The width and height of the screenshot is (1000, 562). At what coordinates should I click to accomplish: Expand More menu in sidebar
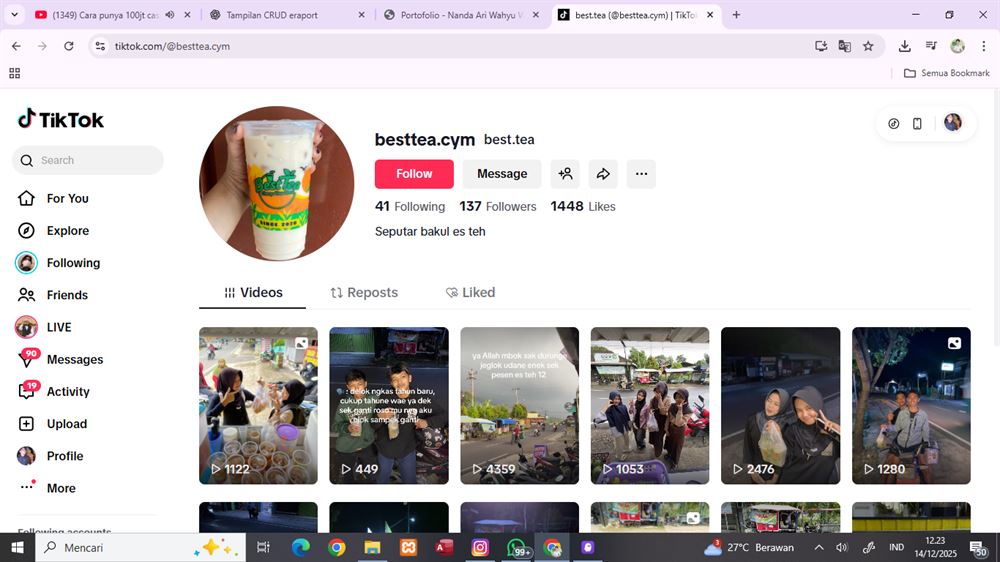[x=60, y=489]
